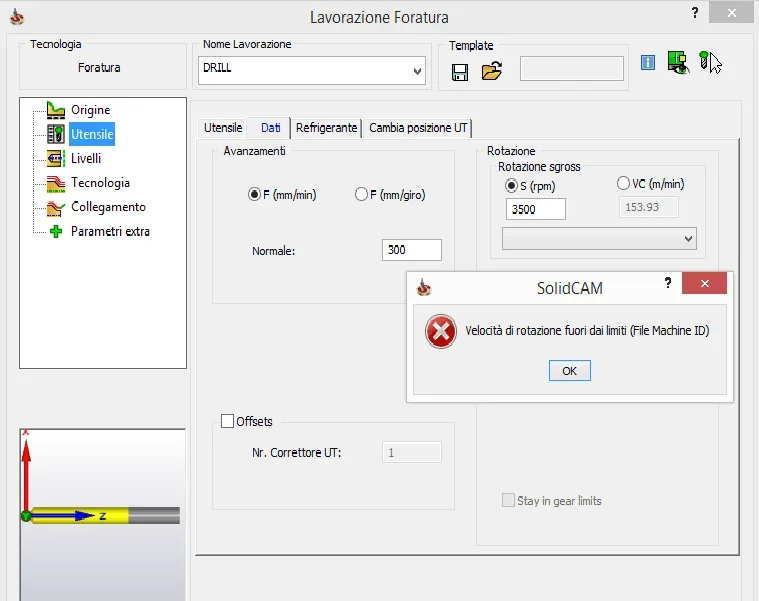Viewport: 759px width, 601px height.
Task: Click the S (rpm) field showing 3500
Action: tap(537, 209)
